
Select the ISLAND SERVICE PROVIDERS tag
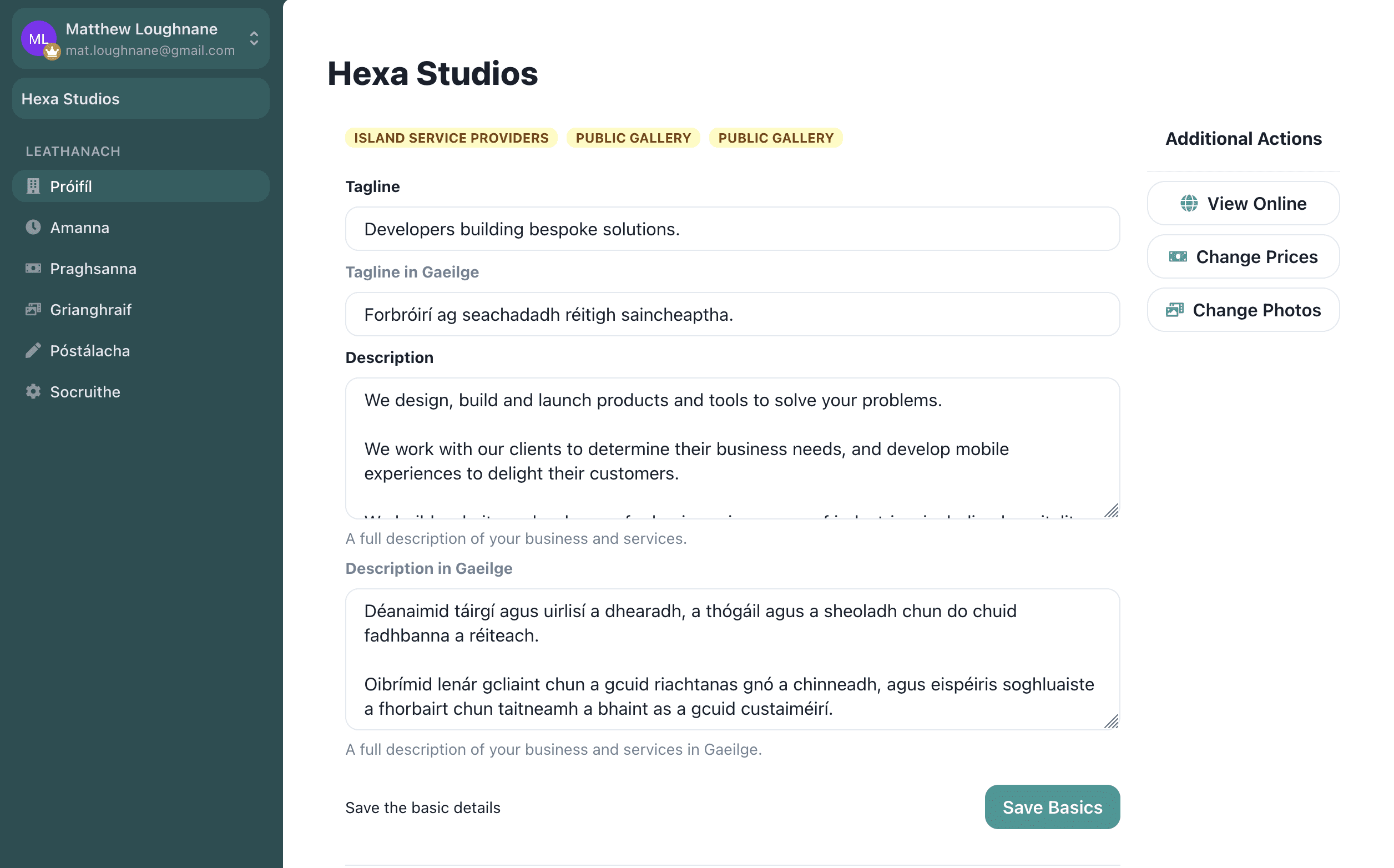point(452,138)
